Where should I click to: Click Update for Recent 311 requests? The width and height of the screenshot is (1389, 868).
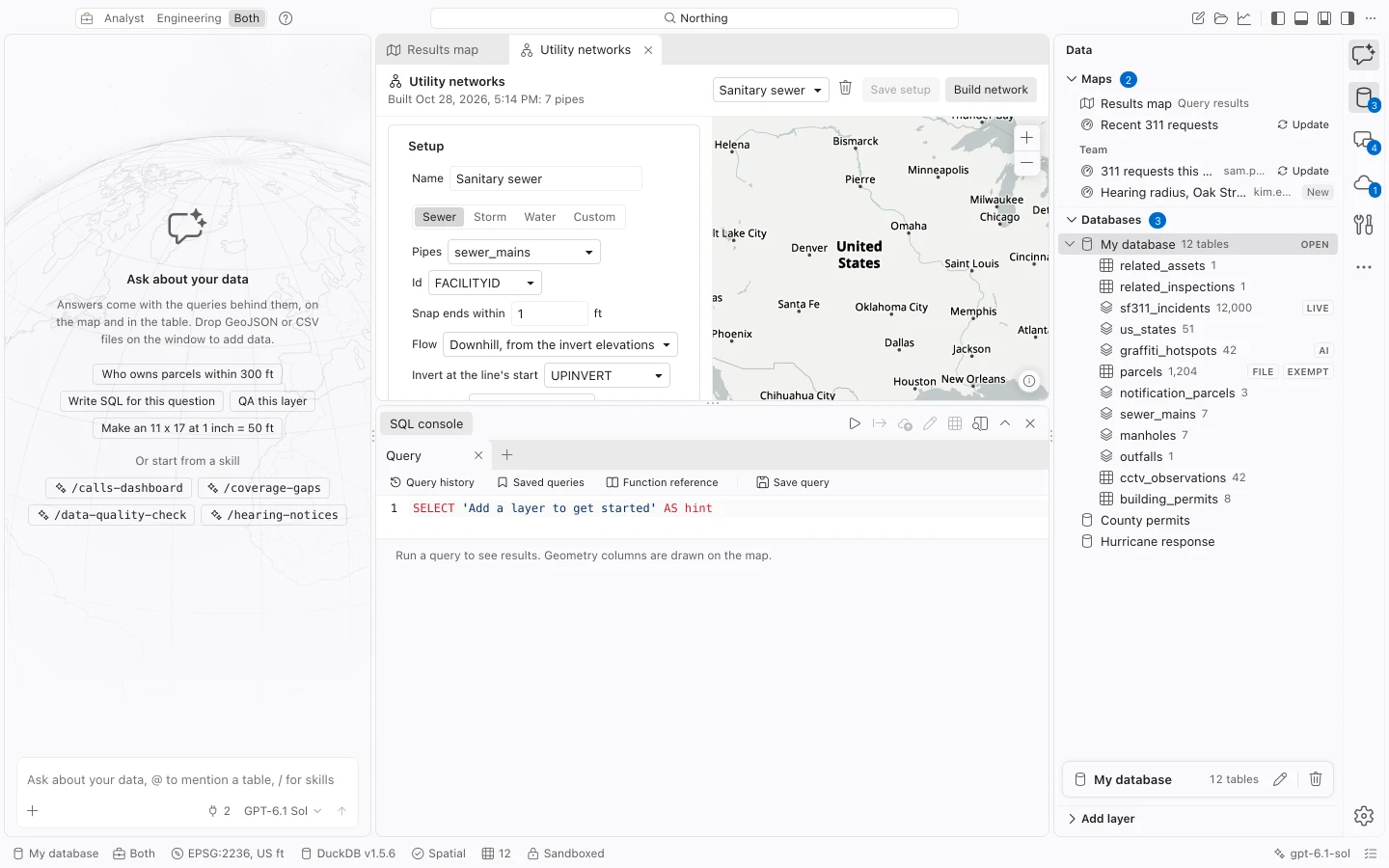(1303, 124)
